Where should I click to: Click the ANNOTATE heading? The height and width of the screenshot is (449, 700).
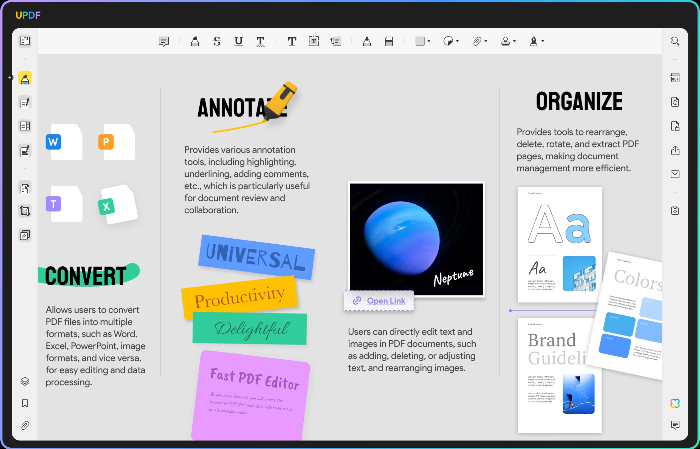pyautogui.click(x=243, y=108)
